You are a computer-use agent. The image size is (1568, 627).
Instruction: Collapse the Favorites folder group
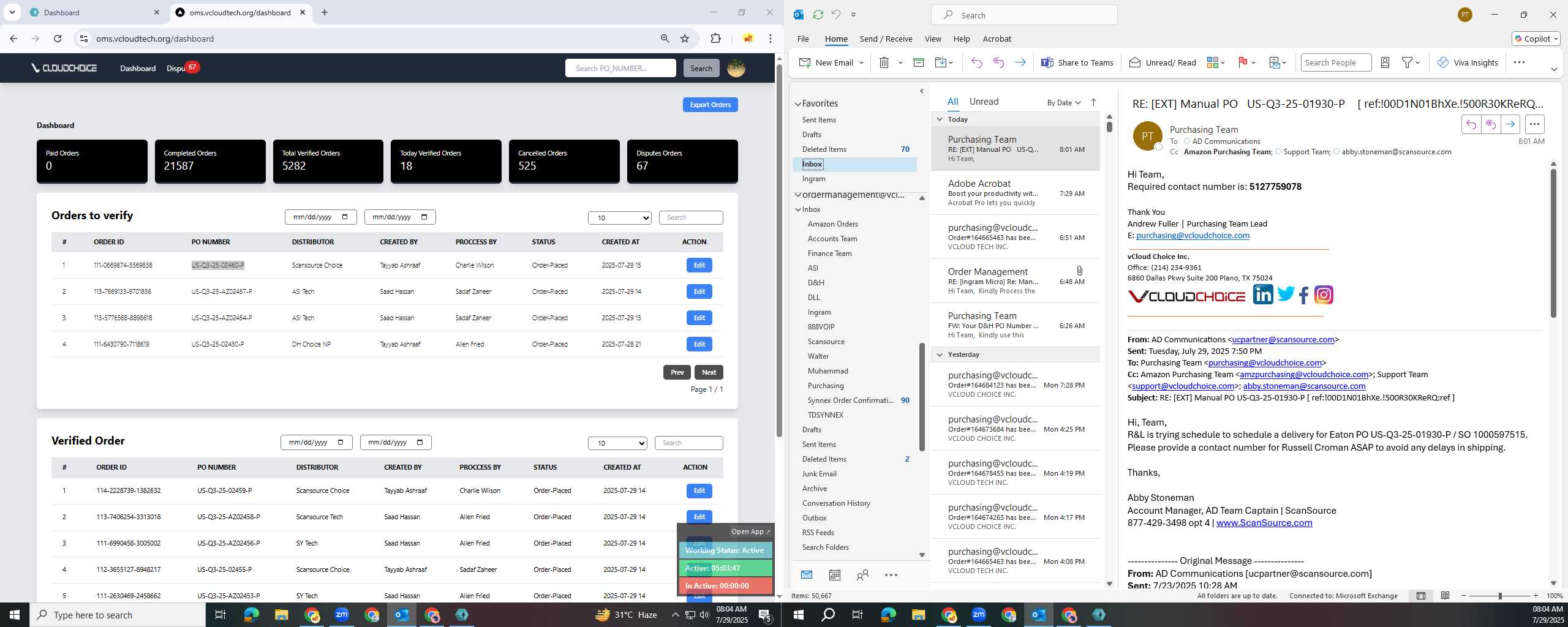tap(798, 104)
